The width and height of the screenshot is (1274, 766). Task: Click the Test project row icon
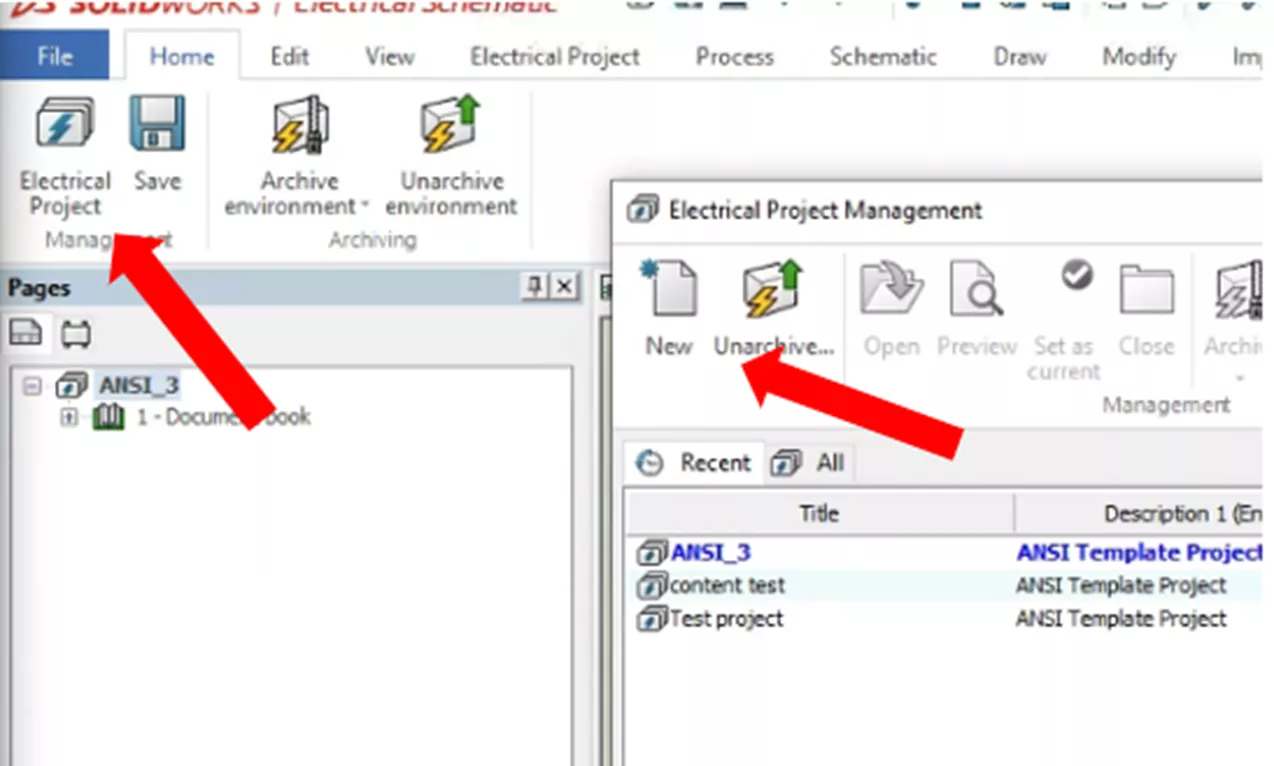(x=652, y=619)
